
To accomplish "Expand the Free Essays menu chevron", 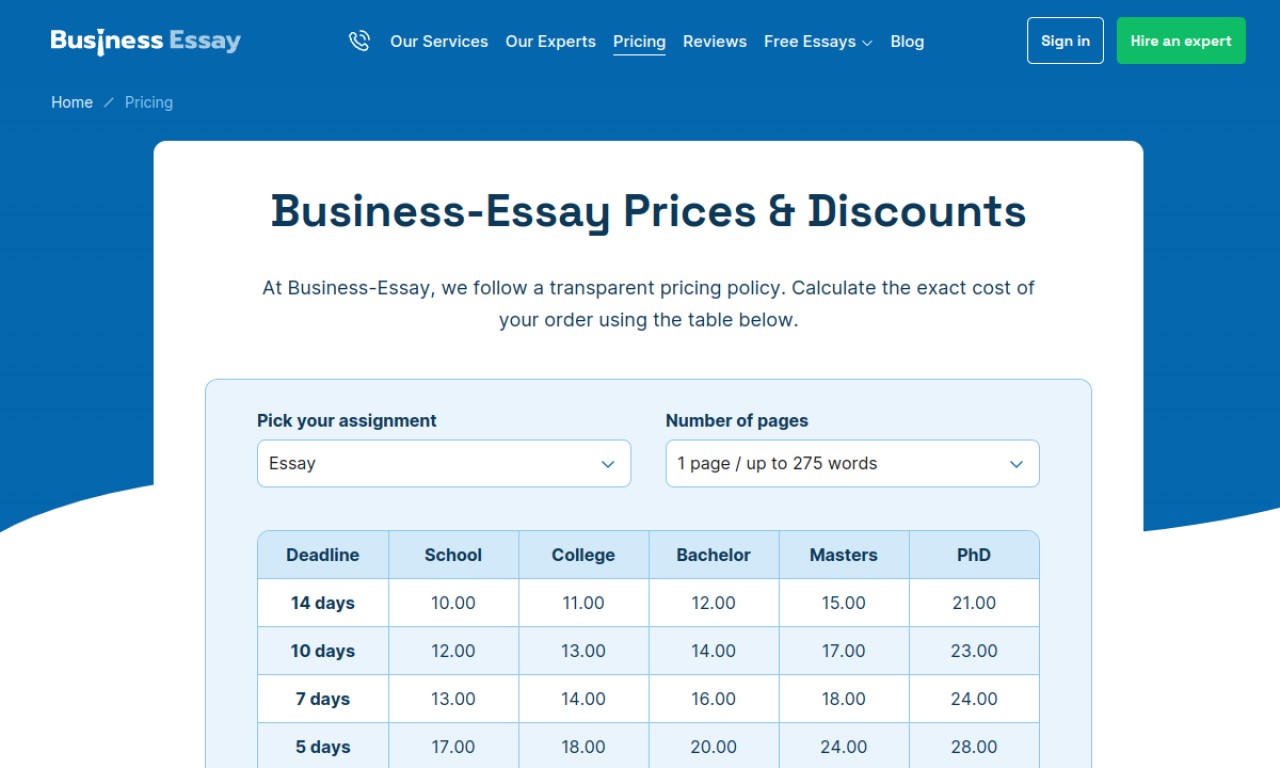I will pyautogui.click(x=867, y=42).
